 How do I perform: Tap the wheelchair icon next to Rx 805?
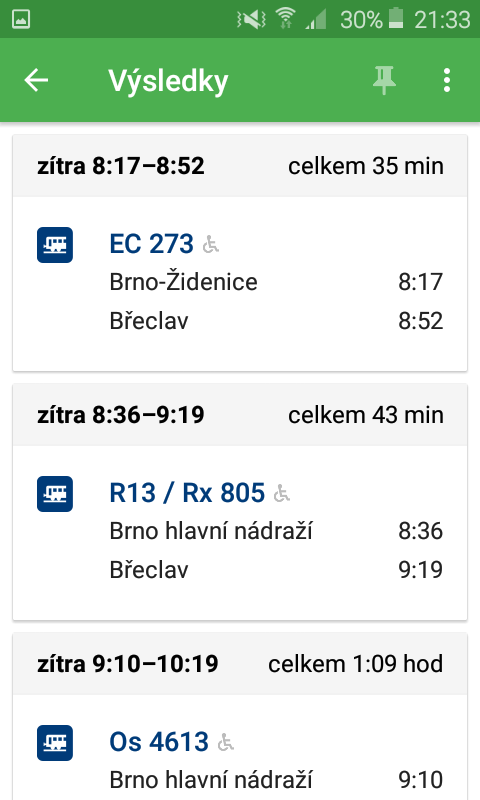click(x=282, y=493)
